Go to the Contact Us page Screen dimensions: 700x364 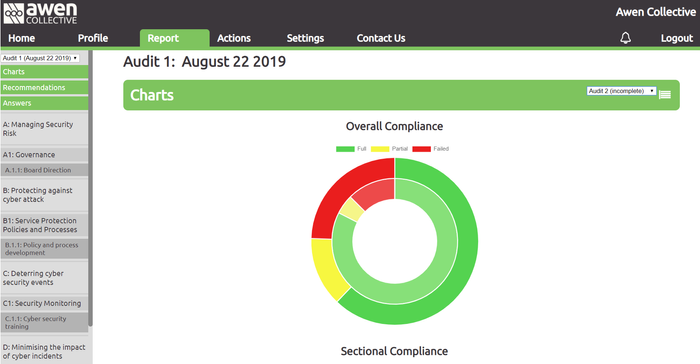coord(381,38)
